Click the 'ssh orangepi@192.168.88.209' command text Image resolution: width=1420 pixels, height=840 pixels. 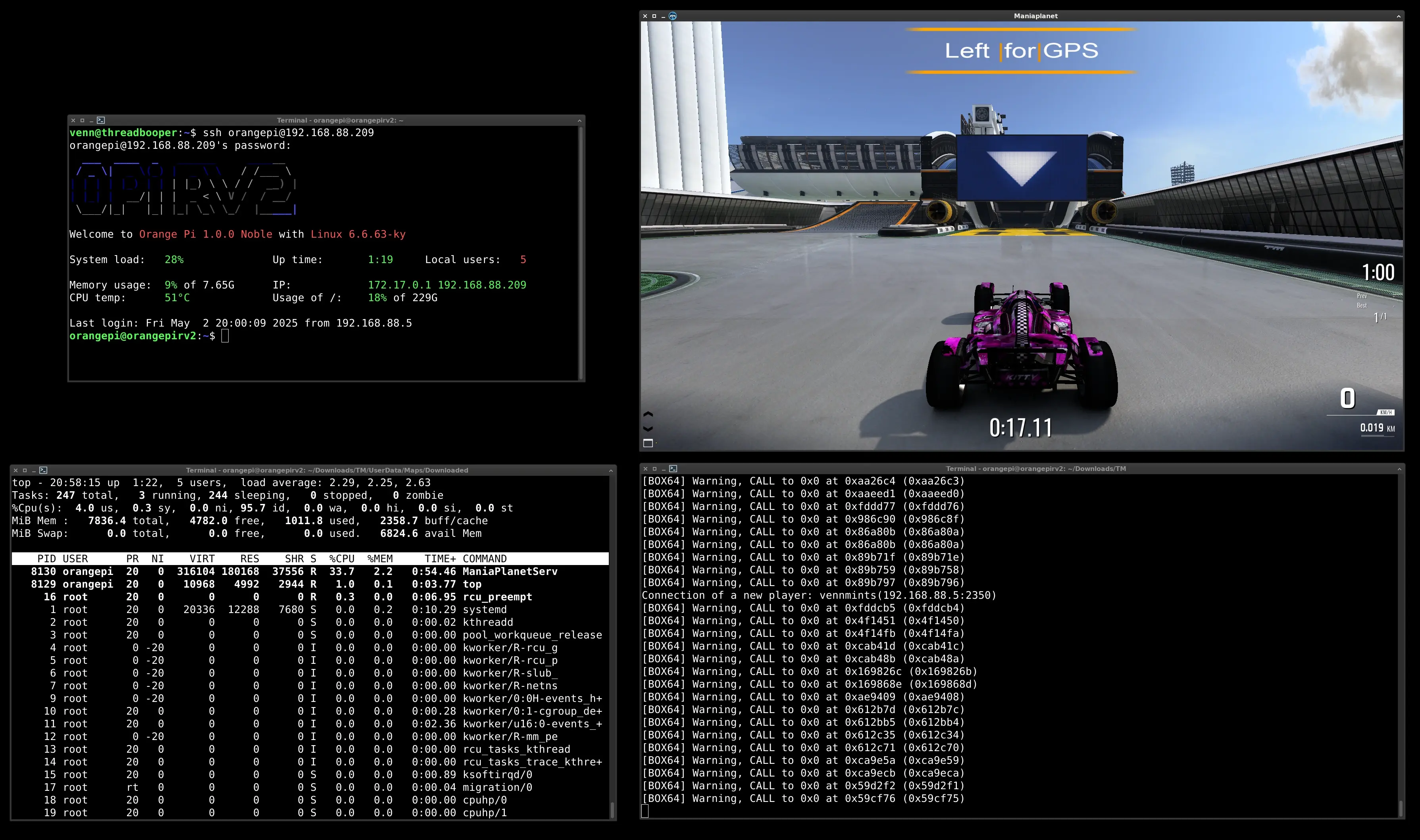pos(288,133)
